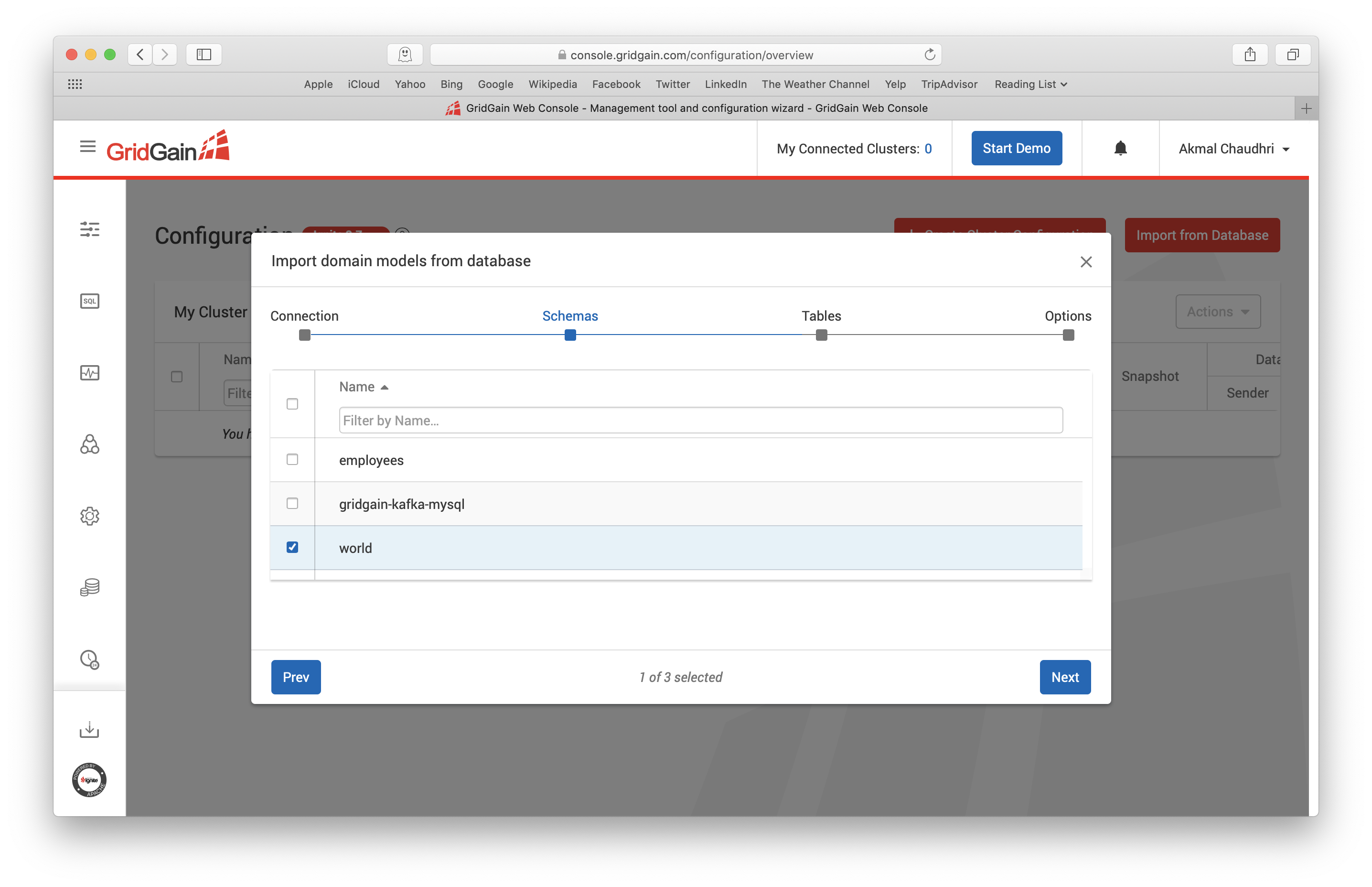
Task: Uncheck the selected world schema checkbox
Action: [293, 547]
